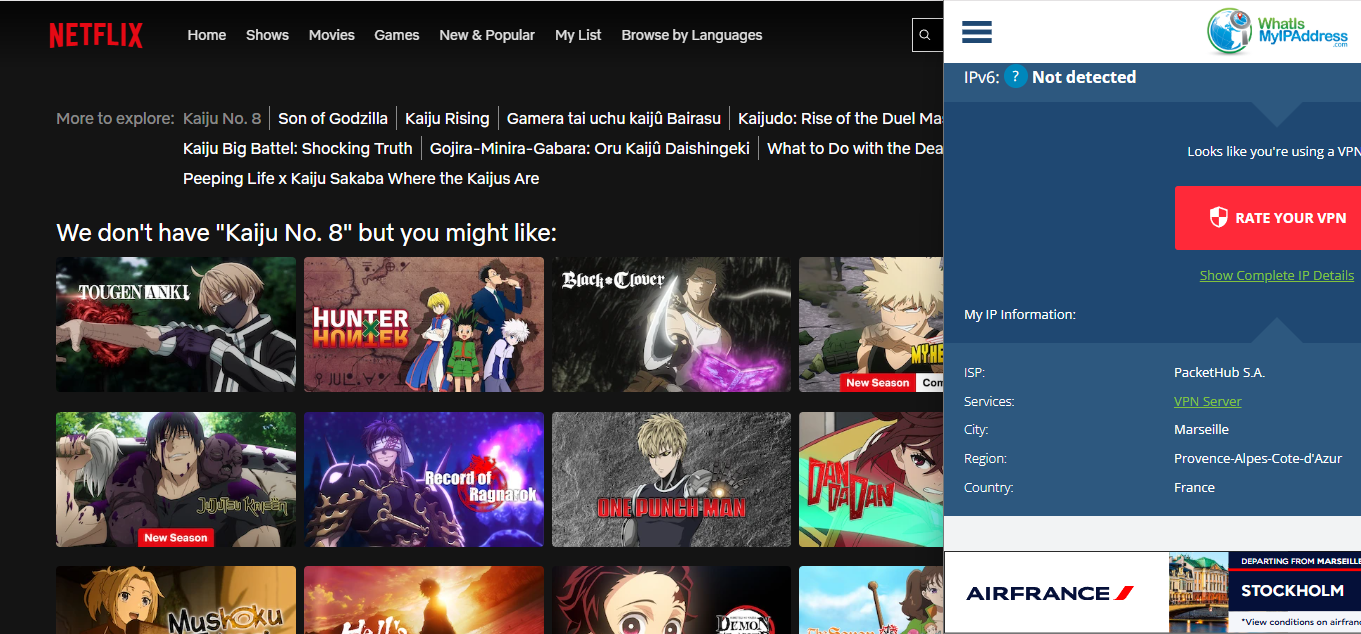Open My List

coord(578,35)
